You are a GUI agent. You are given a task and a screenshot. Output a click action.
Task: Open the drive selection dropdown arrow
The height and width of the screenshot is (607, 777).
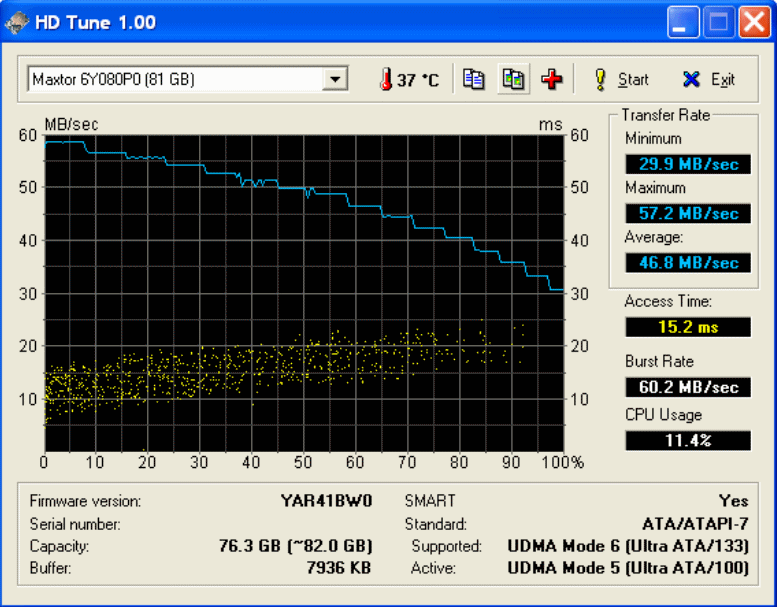[x=335, y=79]
